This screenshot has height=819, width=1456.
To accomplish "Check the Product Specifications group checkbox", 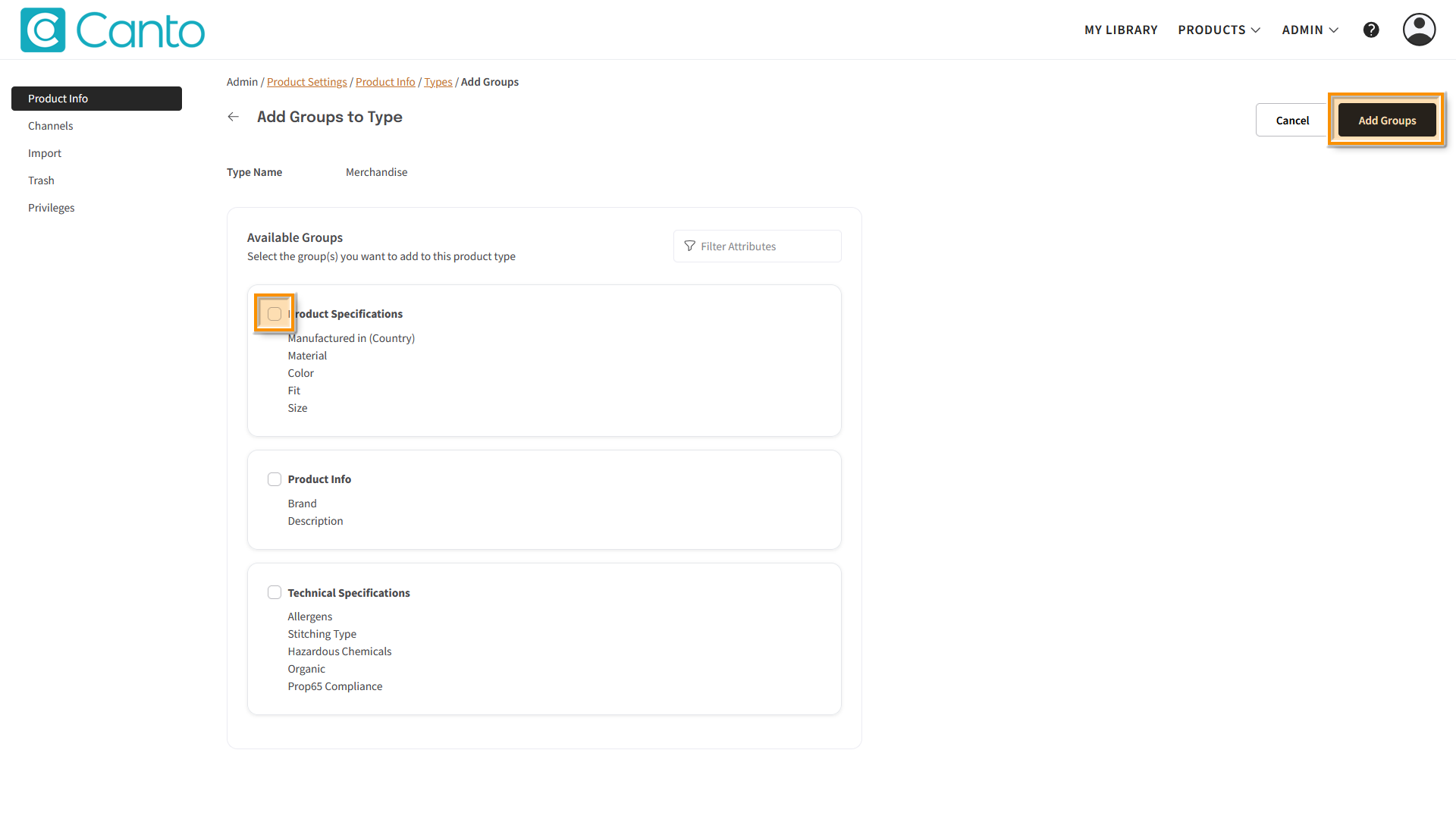I will point(275,314).
